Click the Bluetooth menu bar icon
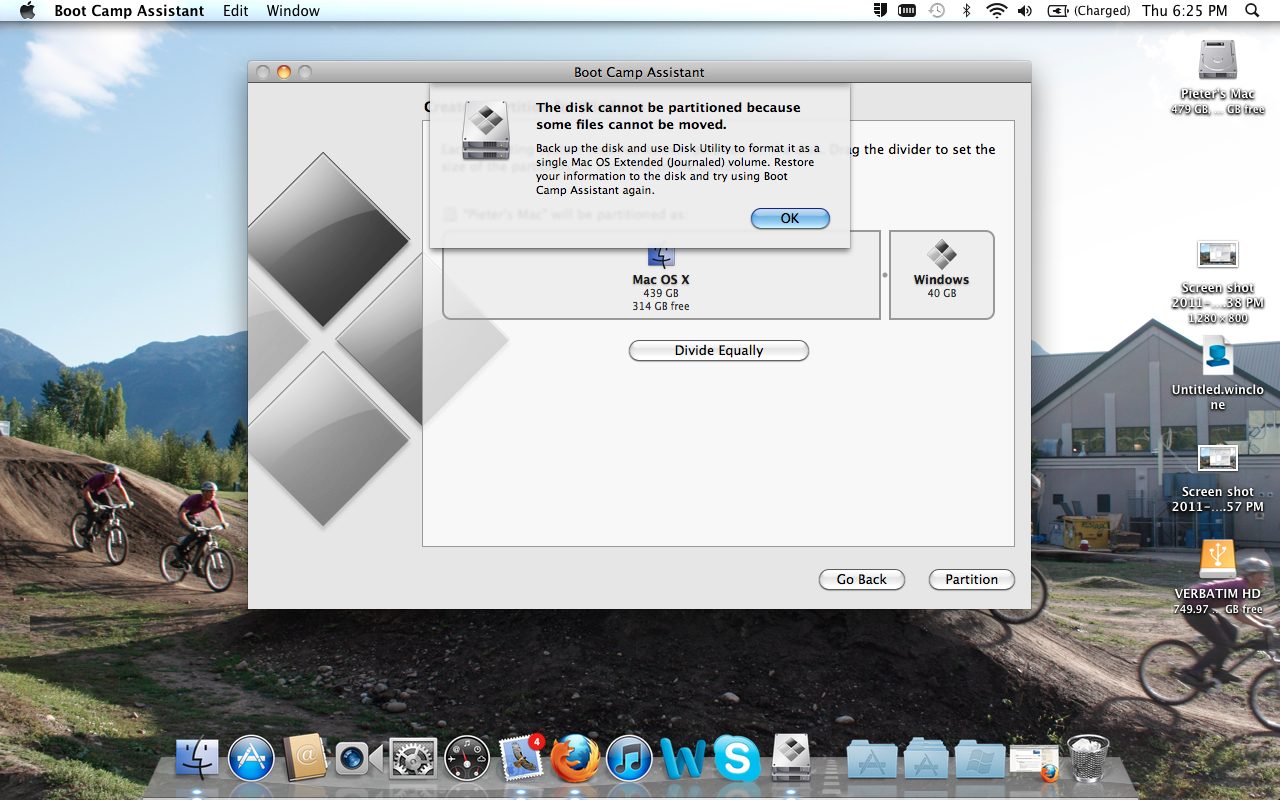This screenshot has width=1280, height=800. coord(966,11)
